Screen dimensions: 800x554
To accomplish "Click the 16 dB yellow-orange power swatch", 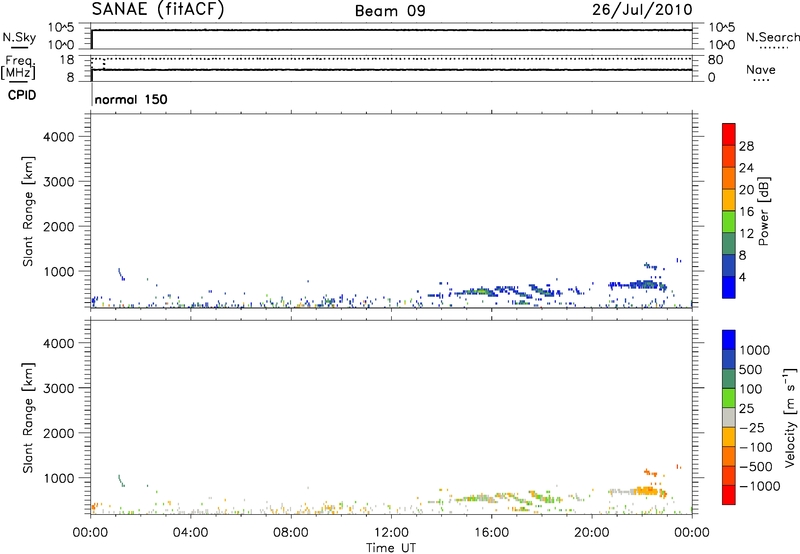I will click(729, 199).
